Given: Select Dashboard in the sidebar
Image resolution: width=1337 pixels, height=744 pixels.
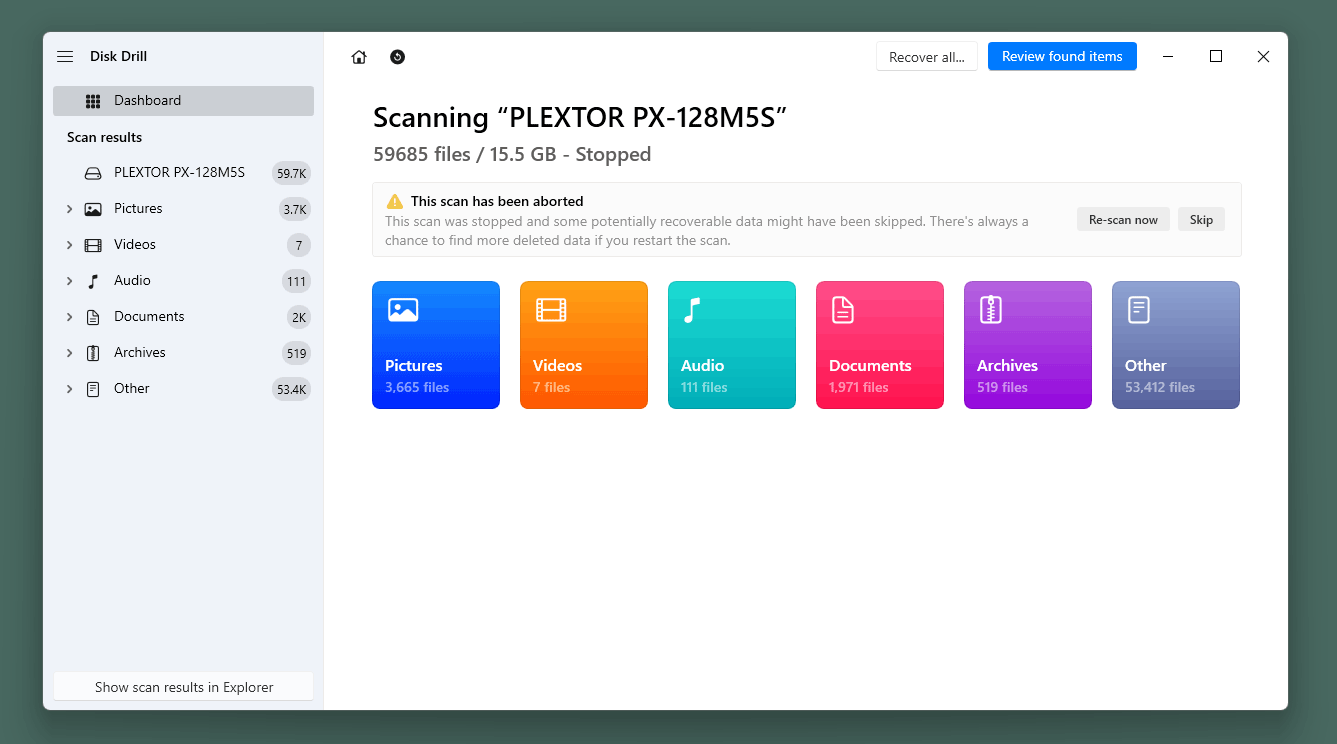Looking at the screenshot, I should 183,101.
